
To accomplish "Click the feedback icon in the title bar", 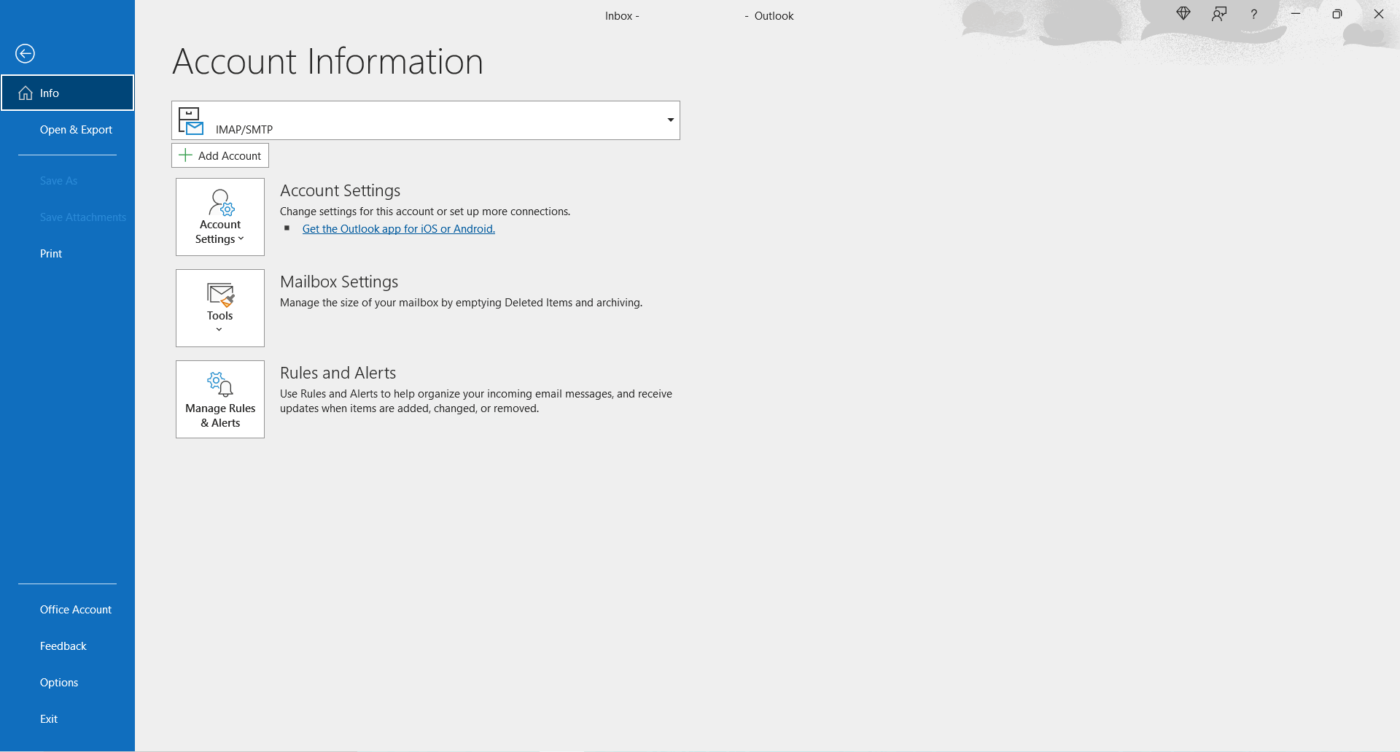I will tap(1218, 14).
